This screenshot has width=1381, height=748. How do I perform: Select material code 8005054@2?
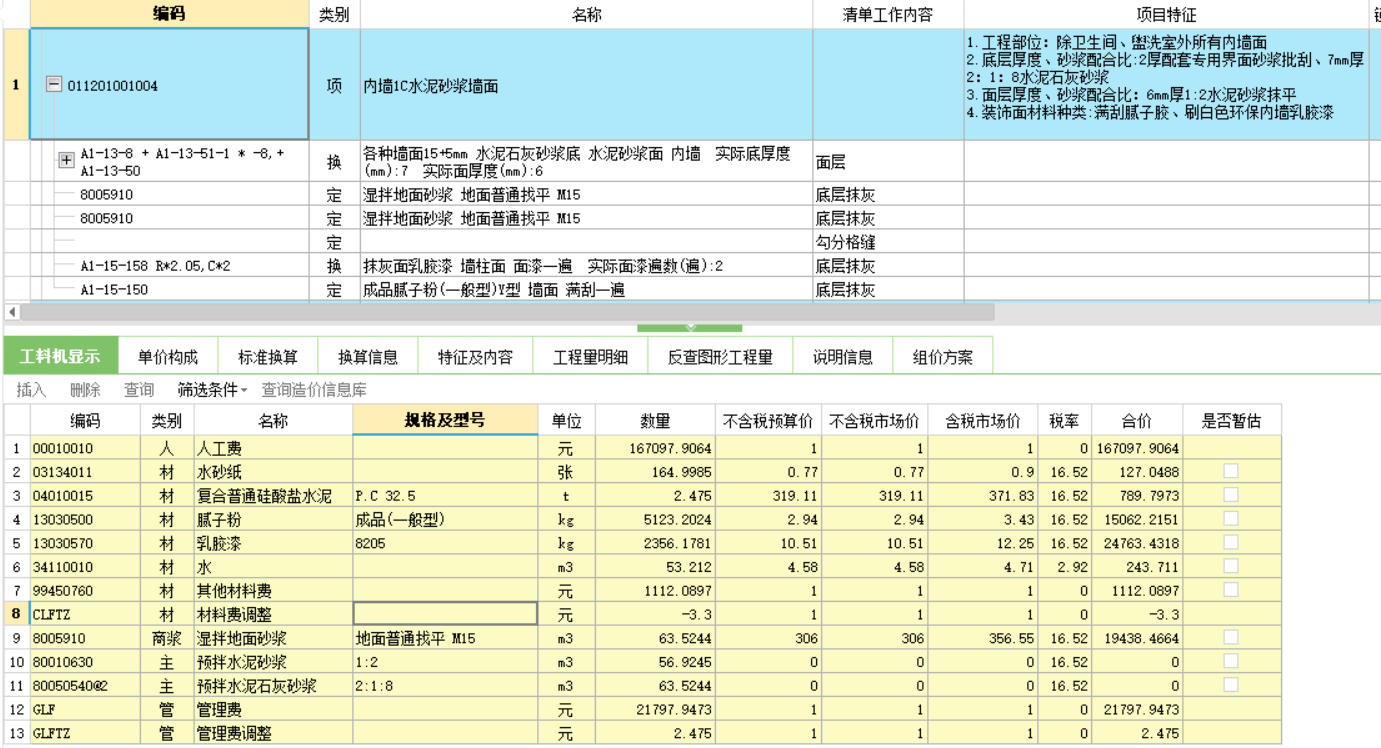[x=85, y=686]
